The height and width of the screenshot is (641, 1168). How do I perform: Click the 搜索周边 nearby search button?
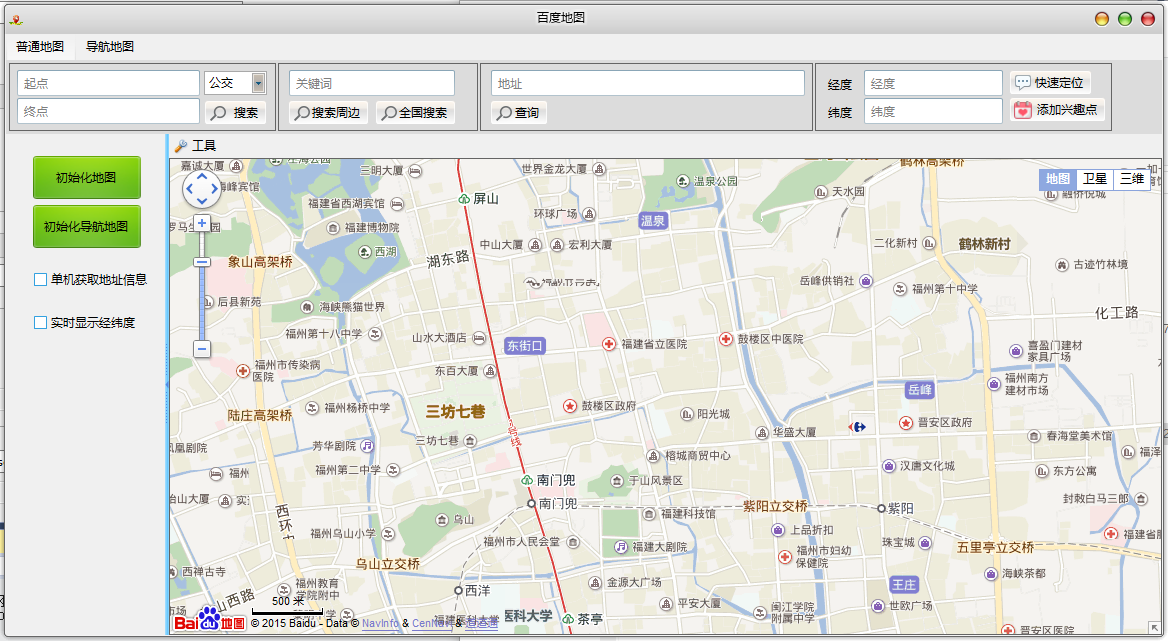click(x=328, y=112)
